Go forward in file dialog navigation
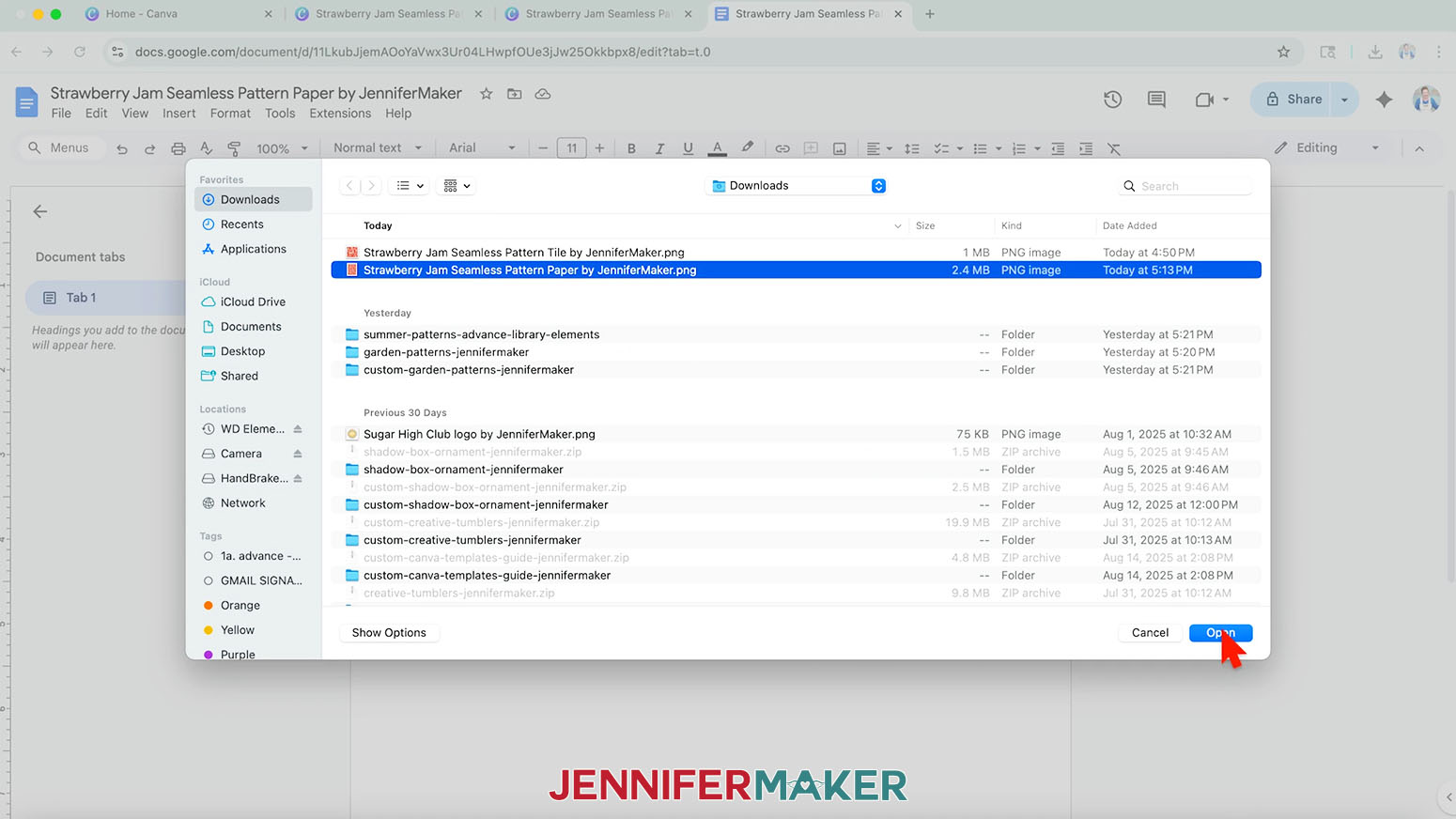This screenshot has height=819, width=1456. click(x=371, y=186)
